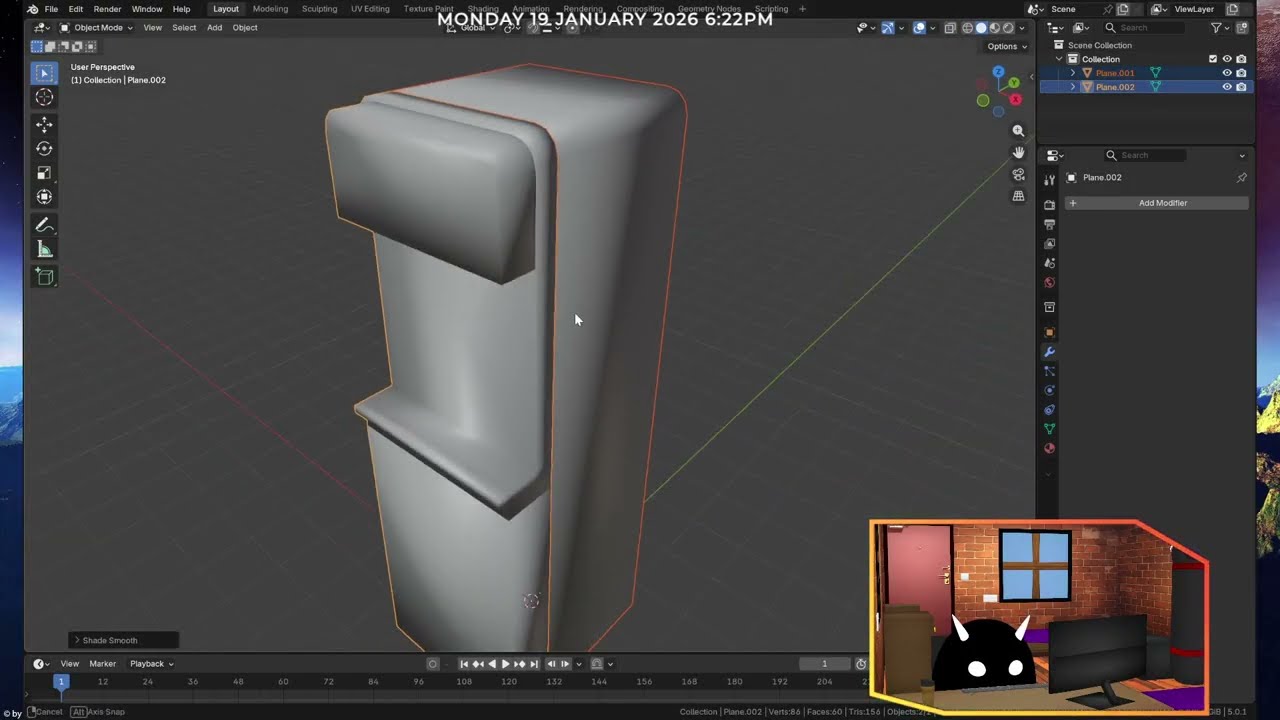Image resolution: width=1280 pixels, height=720 pixels.
Task: Open the World properties tab
Action: (x=1049, y=283)
